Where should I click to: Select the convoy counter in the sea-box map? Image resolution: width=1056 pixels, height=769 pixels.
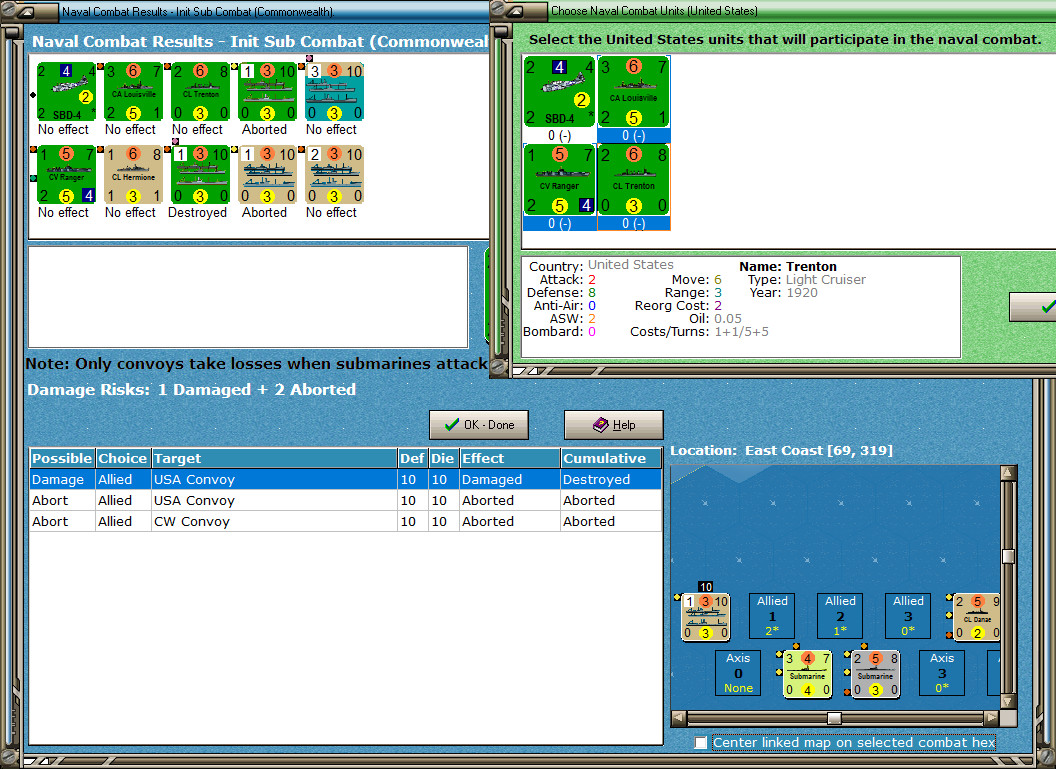pos(705,616)
